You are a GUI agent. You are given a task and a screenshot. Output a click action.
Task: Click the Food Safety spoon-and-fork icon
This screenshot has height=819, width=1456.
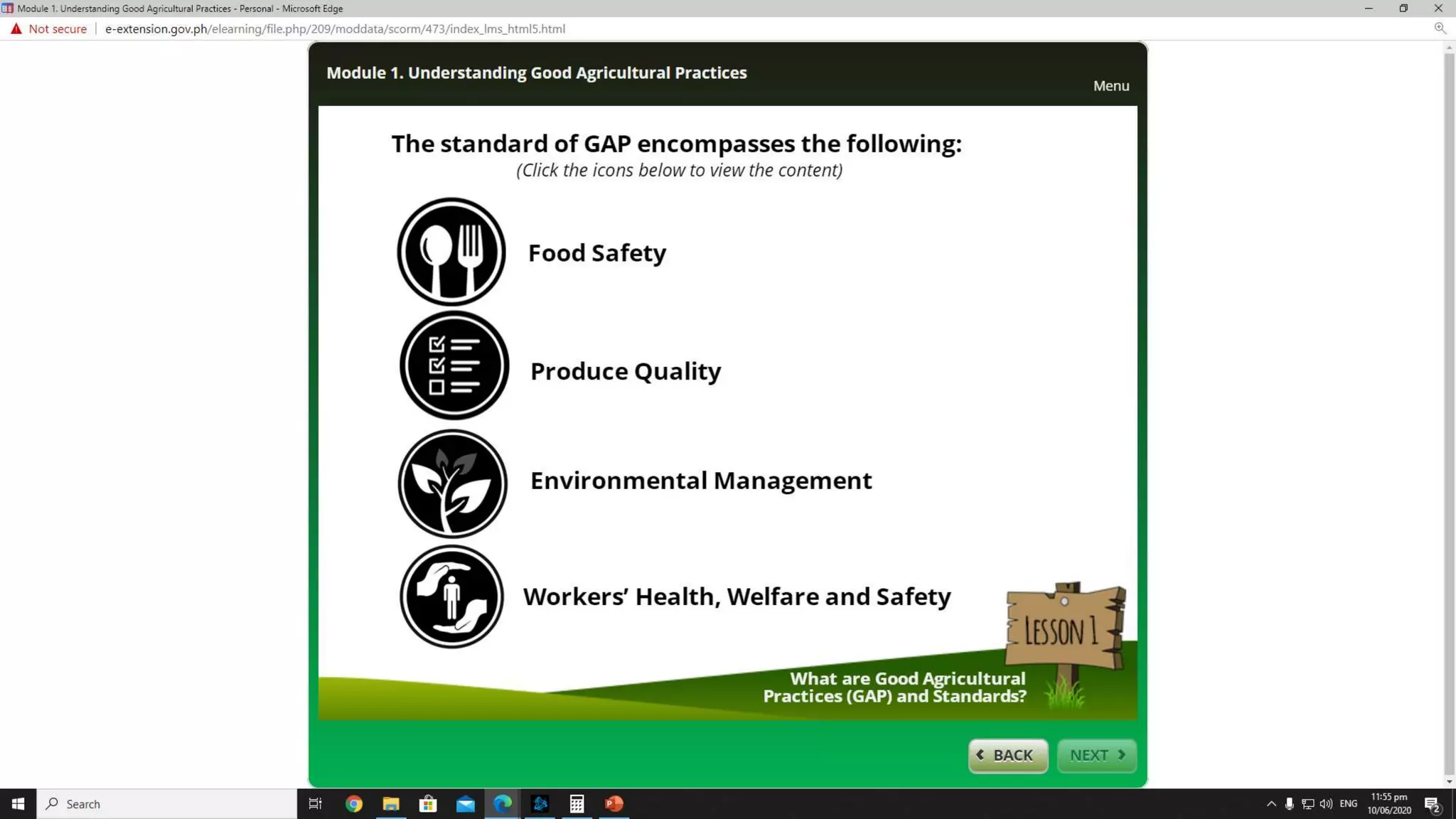click(x=451, y=252)
